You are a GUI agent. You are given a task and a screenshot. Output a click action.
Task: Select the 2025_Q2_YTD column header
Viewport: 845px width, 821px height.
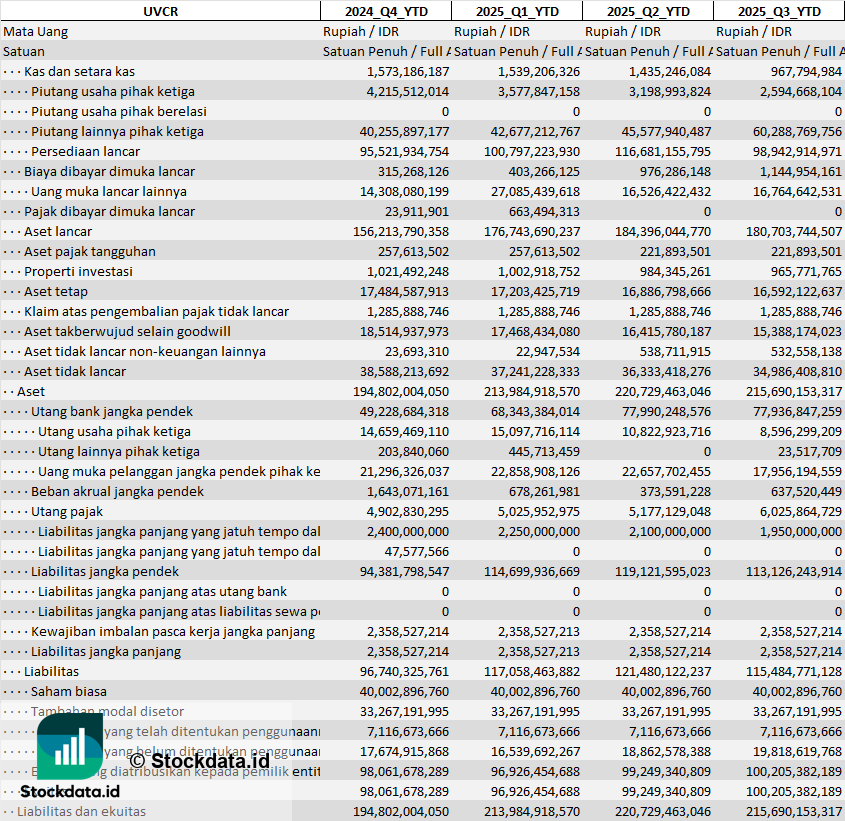coord(647,11)
